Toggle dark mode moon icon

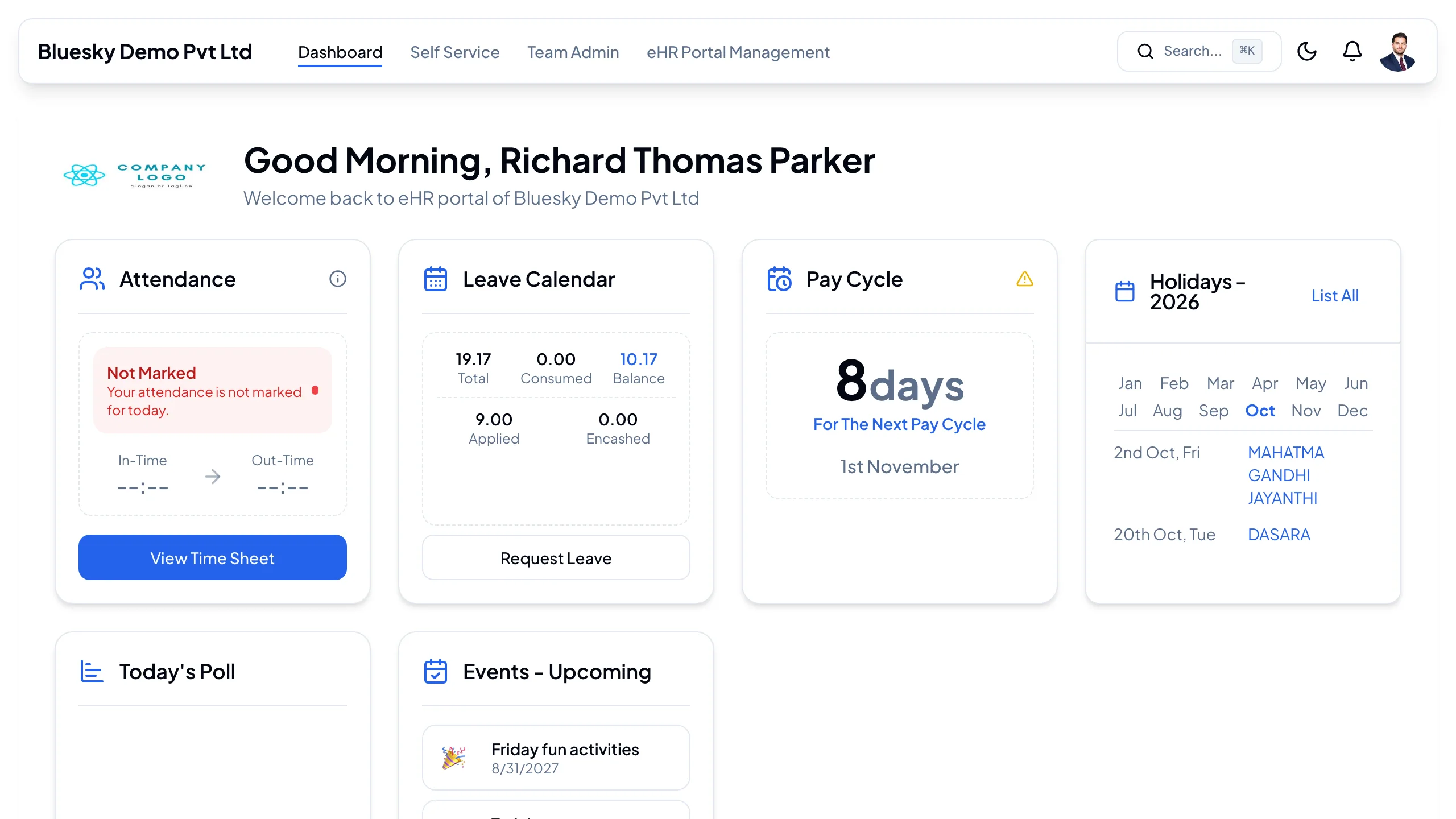(x=1306, y=51)
